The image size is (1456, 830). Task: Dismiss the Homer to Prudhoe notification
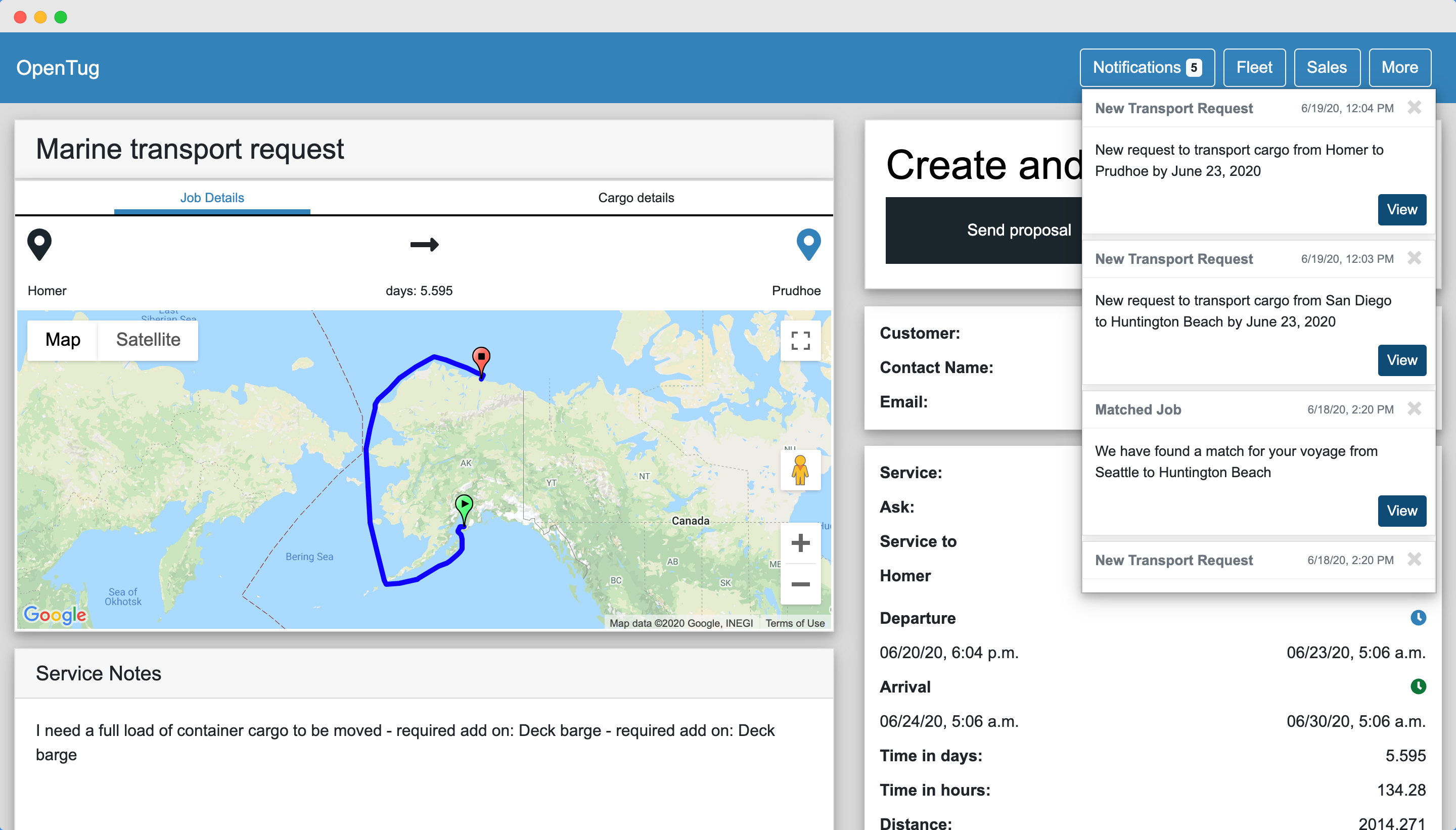tap(1415, 107)
